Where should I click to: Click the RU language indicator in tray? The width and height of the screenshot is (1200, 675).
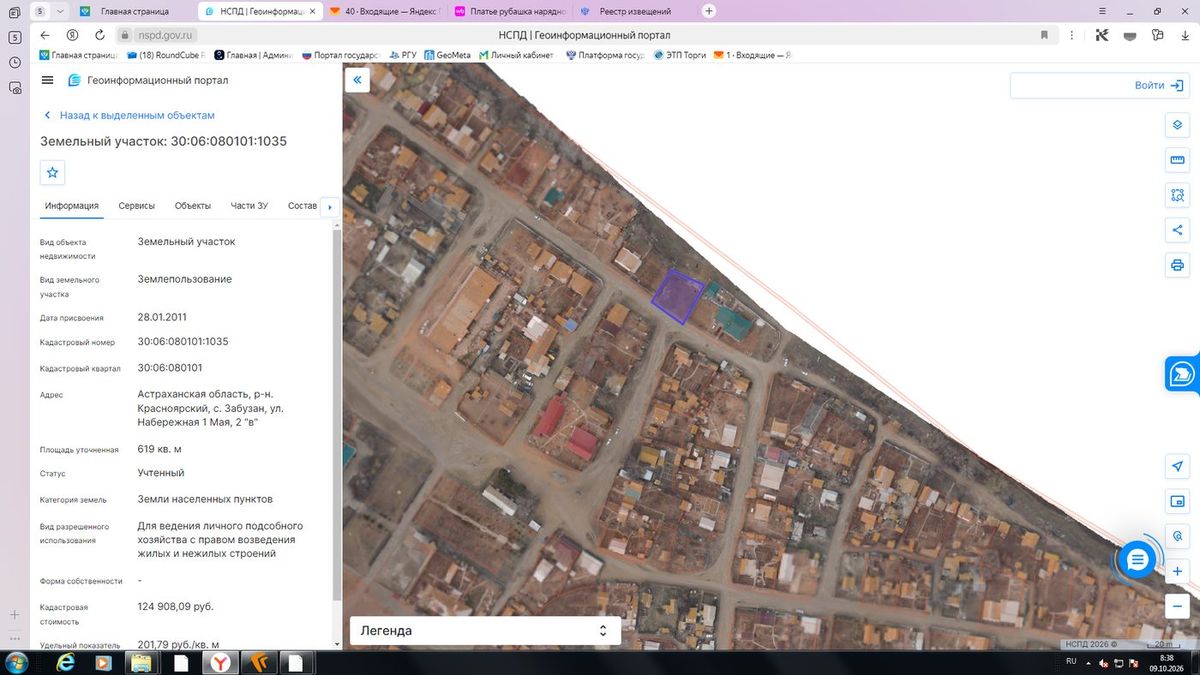pyautogui.click(x=1071, y=662)
